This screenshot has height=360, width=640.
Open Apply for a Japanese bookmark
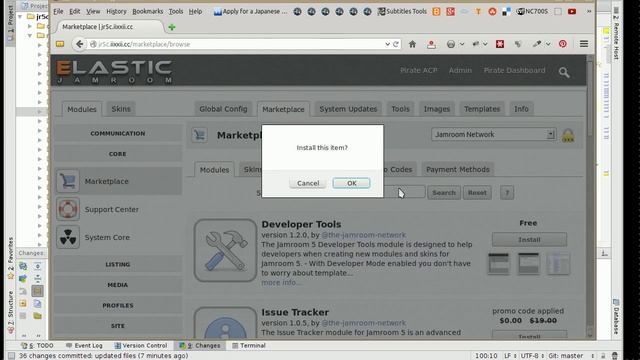coord(251,11)
